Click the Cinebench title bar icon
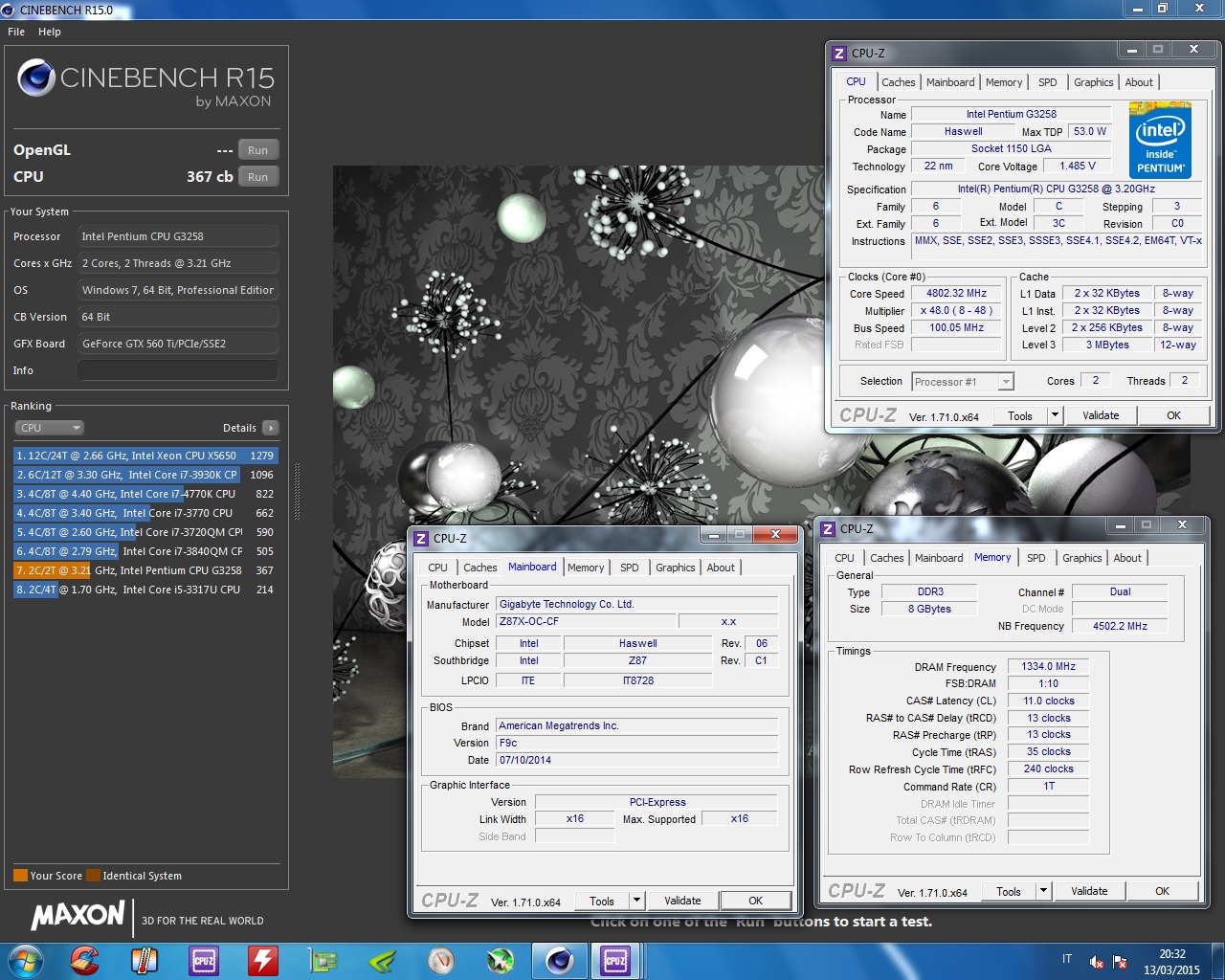Image resolution: width=1225 pixels, height=980 pixels. 9,10
